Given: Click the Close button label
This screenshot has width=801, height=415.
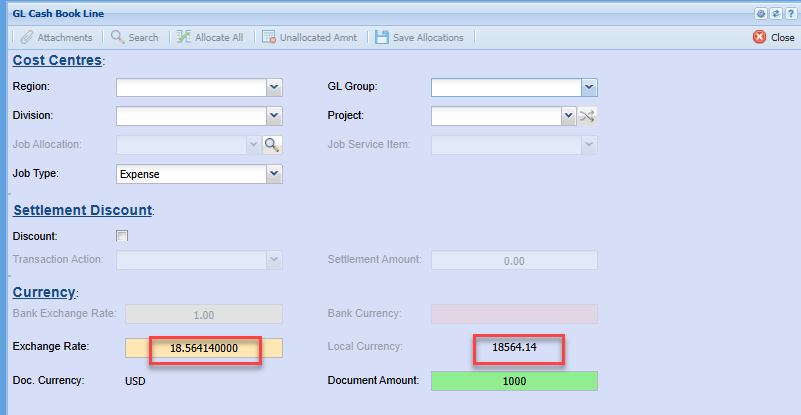Looking at the screenshot, I should point(783,37).
